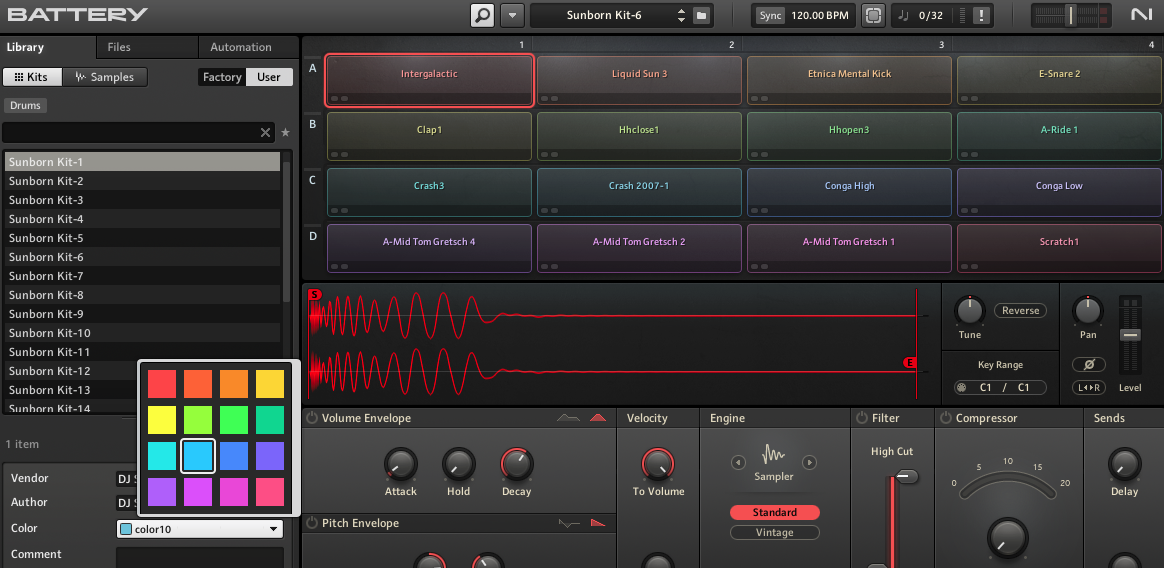Open the magnifier browser search icon
1164x568 pixels.
pyautogui.click(x=483, y=15)
